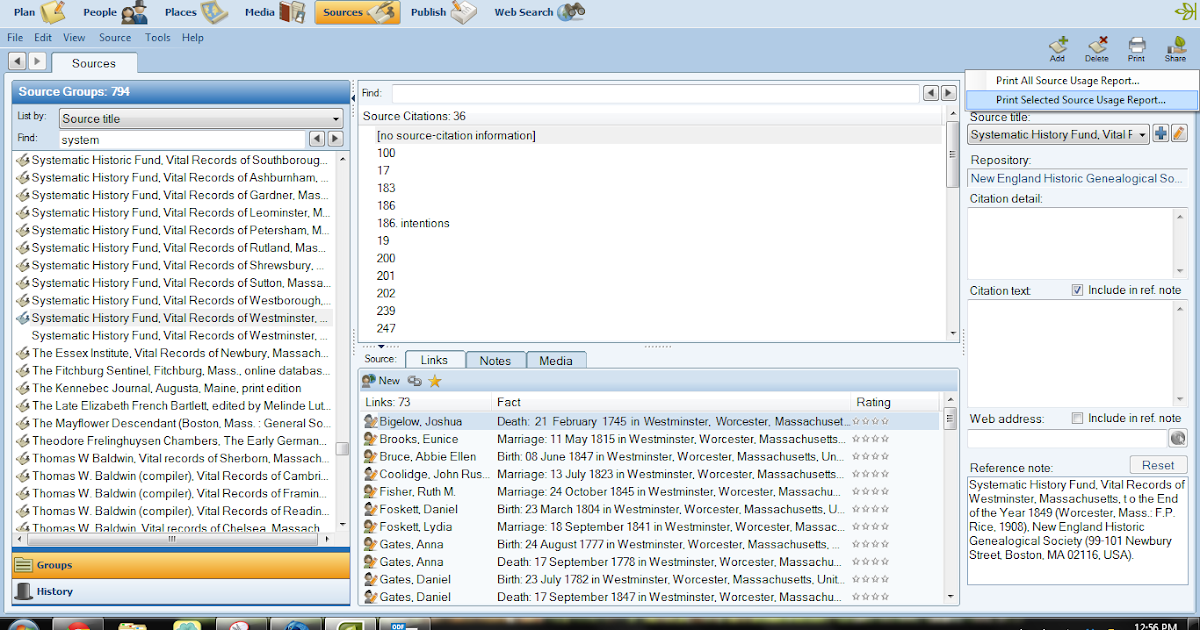
Task: Switch to the Notes tab
Action: point(495,360)
